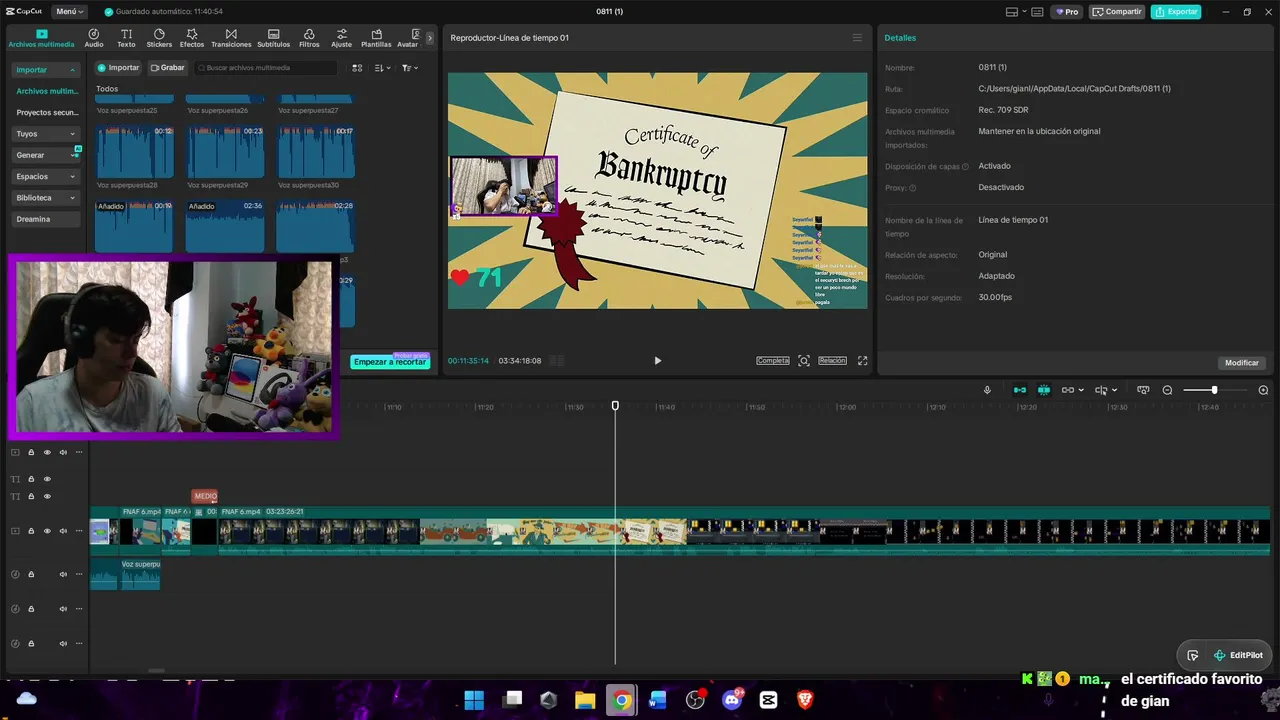Open the Ajuste panel
The image size is (1280, 720).
point(342,38)
